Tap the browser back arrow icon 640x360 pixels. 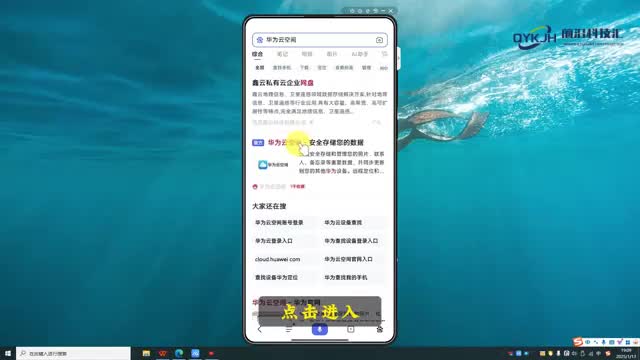260,329
